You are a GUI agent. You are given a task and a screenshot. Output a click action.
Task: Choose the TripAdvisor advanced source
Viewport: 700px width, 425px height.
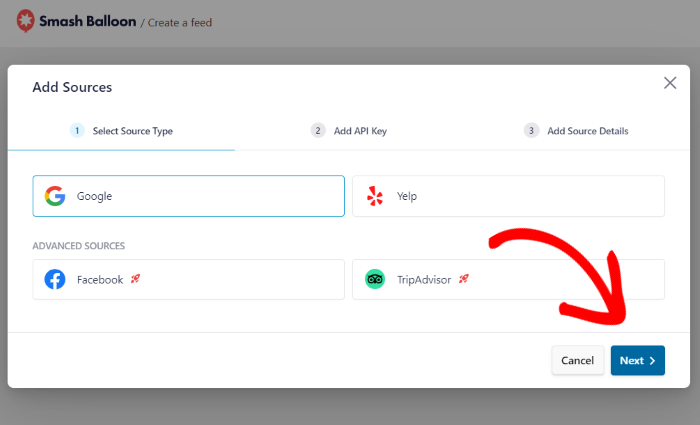click(x=508, y=279)
